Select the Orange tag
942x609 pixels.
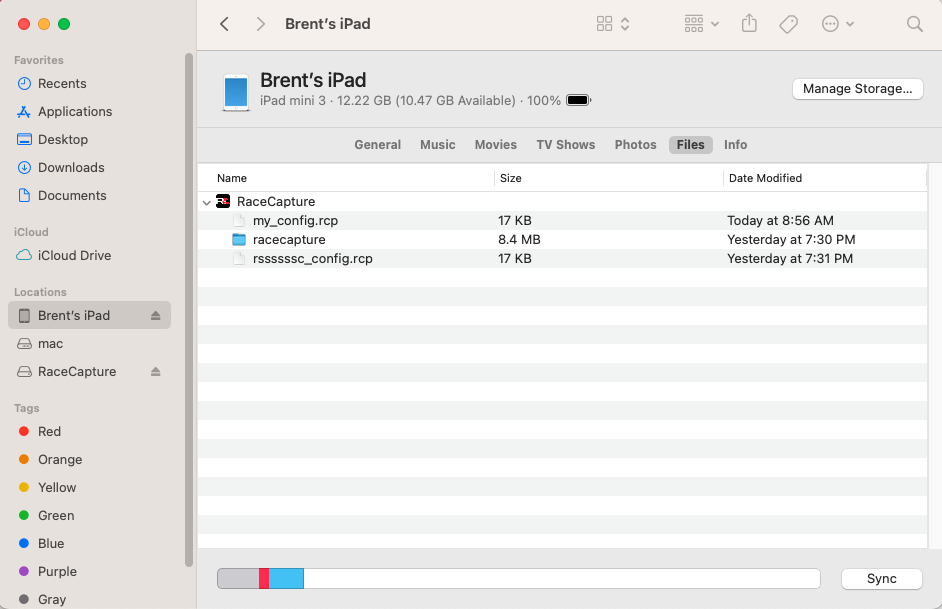[90, 459]
